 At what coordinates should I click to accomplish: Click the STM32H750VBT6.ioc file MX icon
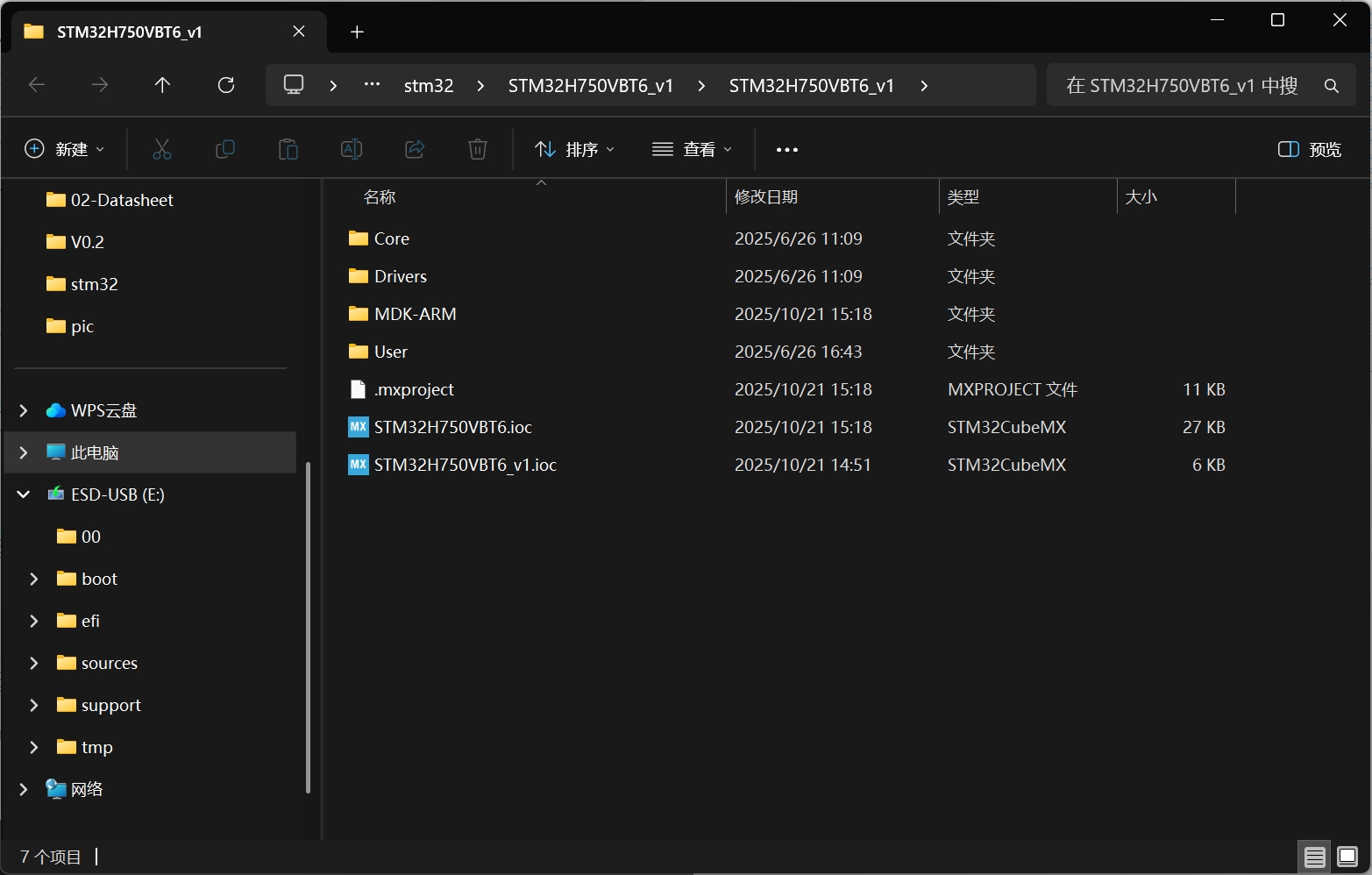coord(358,427)
